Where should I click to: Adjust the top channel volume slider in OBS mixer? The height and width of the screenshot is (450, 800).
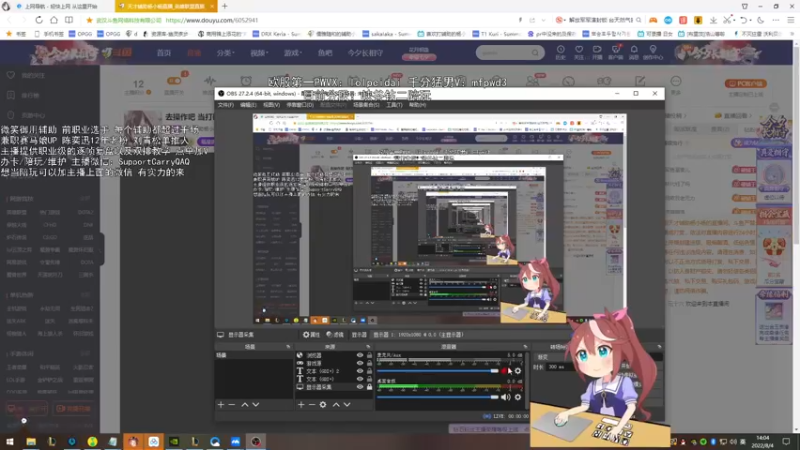click(438, 371)
